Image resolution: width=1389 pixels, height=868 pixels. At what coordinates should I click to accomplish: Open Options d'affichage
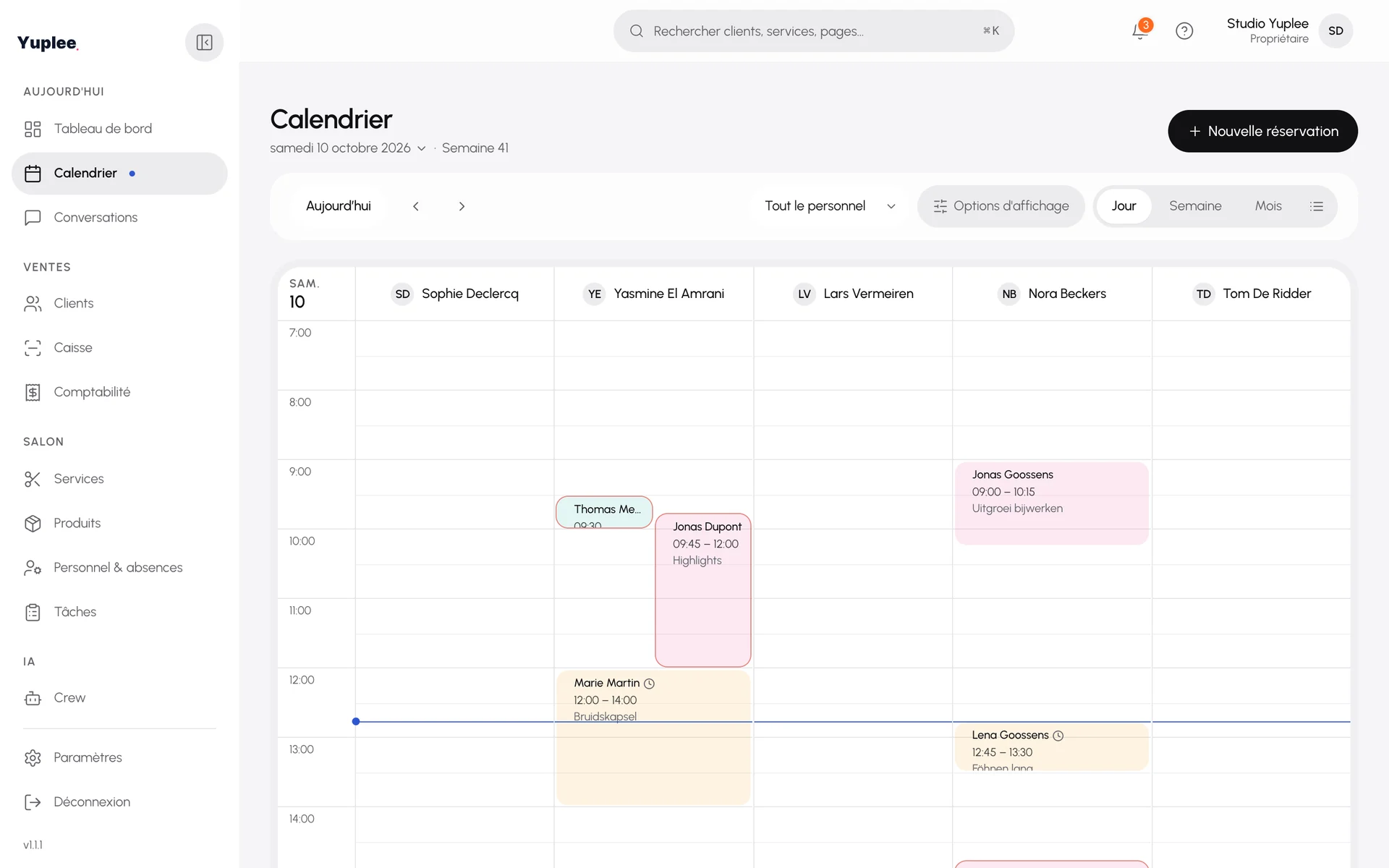(1001, 206)
